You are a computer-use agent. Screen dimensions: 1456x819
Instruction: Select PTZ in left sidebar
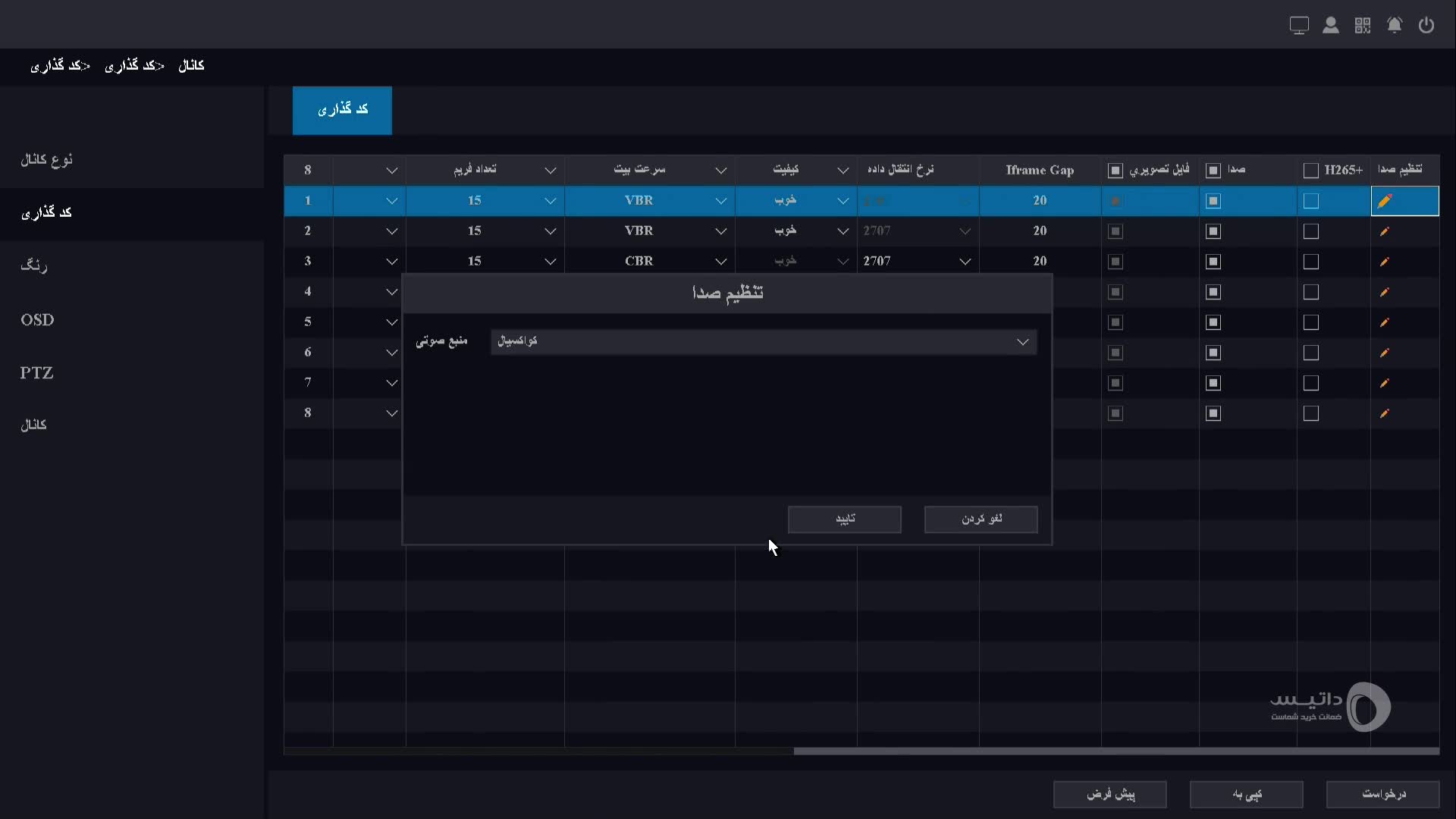(x=36, y=373)
